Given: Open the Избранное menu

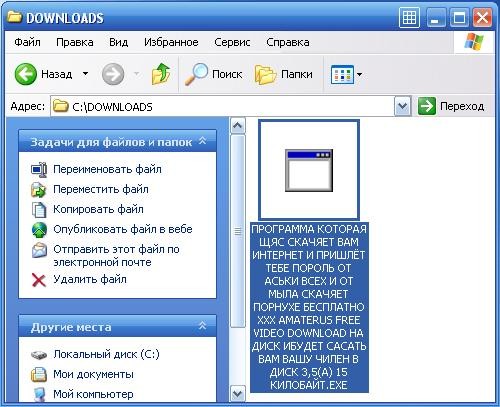Looking at the screenshot, I should (x=171, y=42).
